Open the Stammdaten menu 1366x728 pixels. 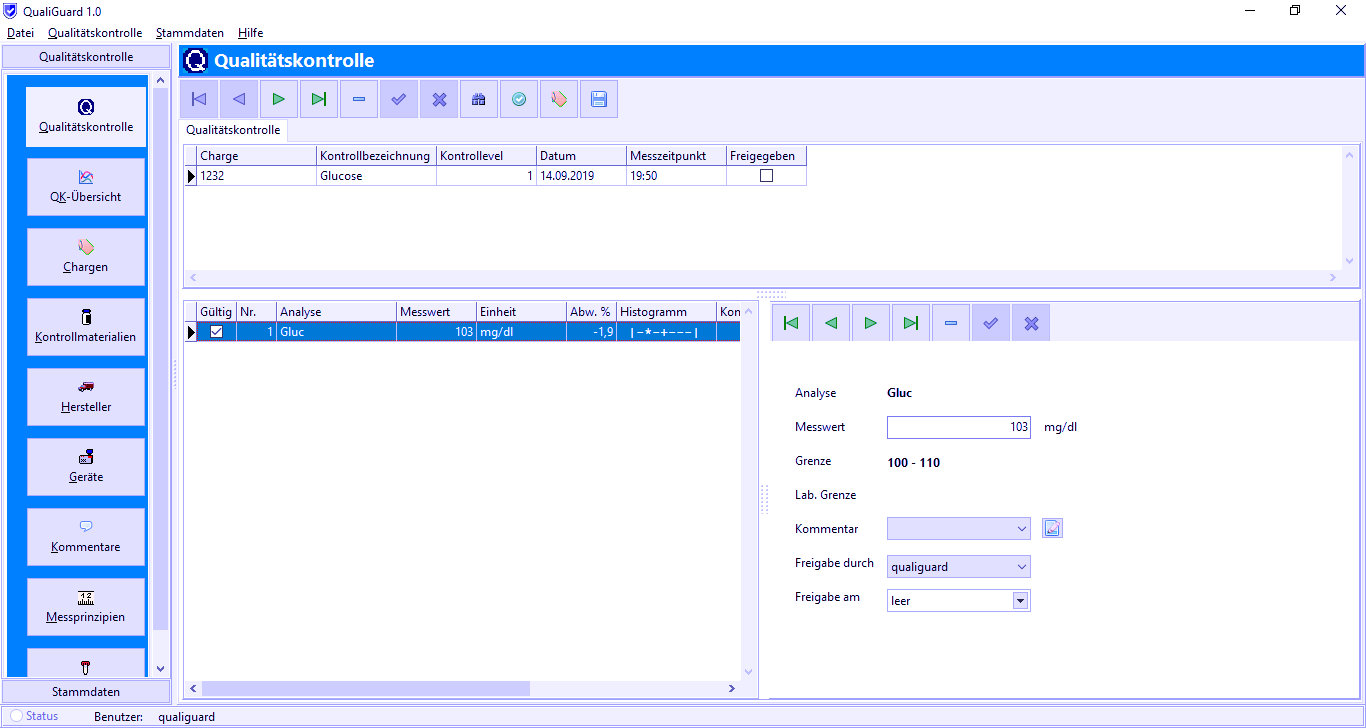[x=190, y=33]
